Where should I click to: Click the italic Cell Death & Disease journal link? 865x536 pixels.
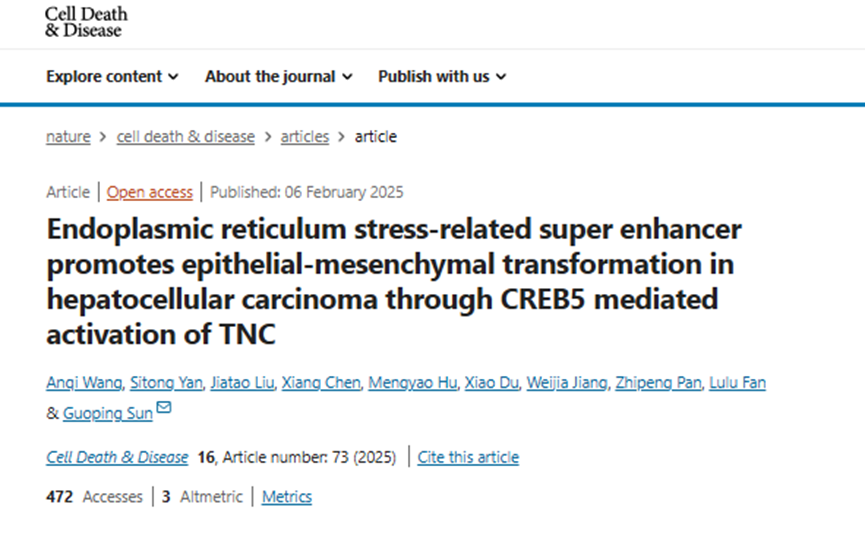117,457
